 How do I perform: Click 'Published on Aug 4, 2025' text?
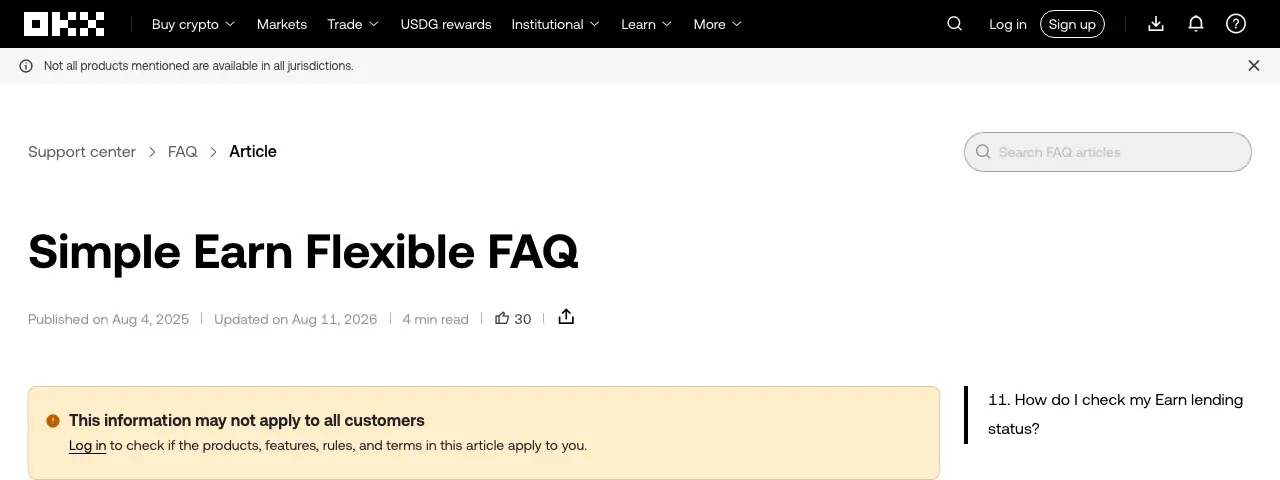point(108,319)
